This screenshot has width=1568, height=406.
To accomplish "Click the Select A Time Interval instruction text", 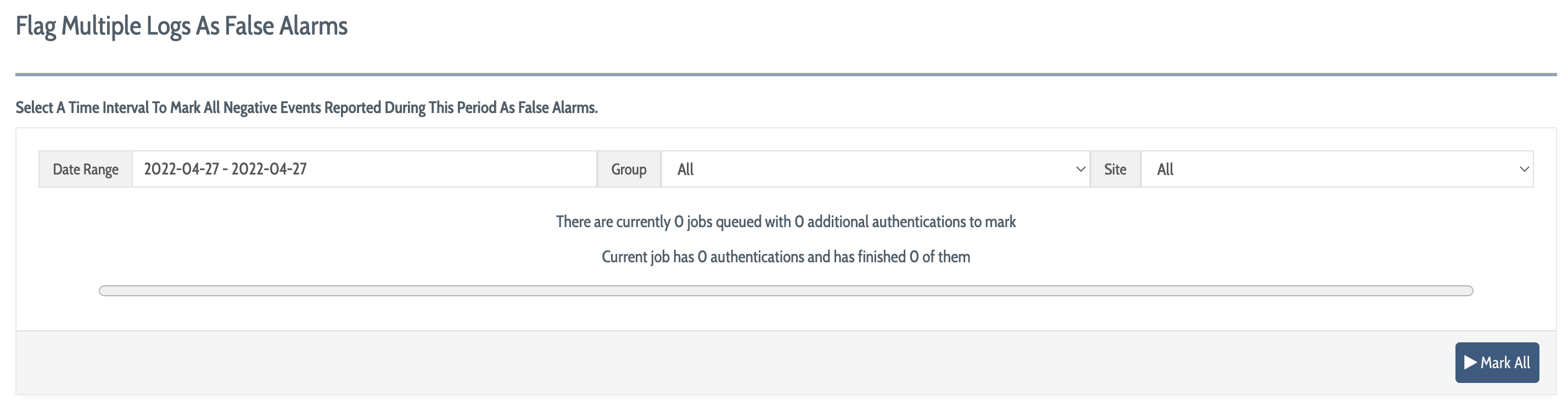I will coord(307,108).
